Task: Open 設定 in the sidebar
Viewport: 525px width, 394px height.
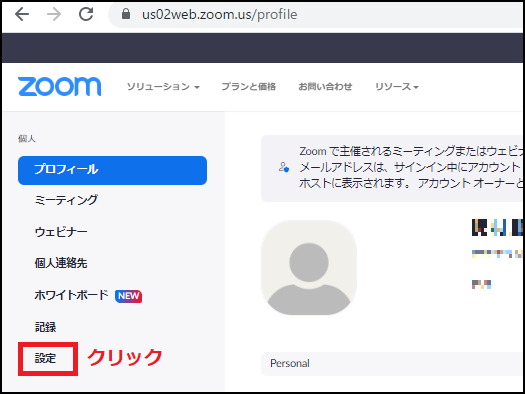Action: [46, 359]
